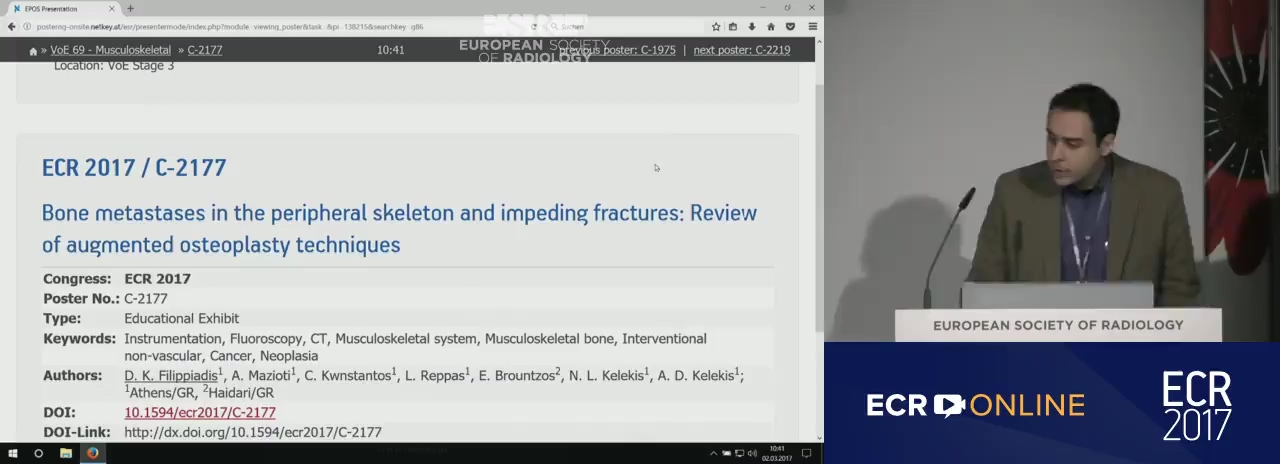Open the bookmarks library icon

click(733, 27)
